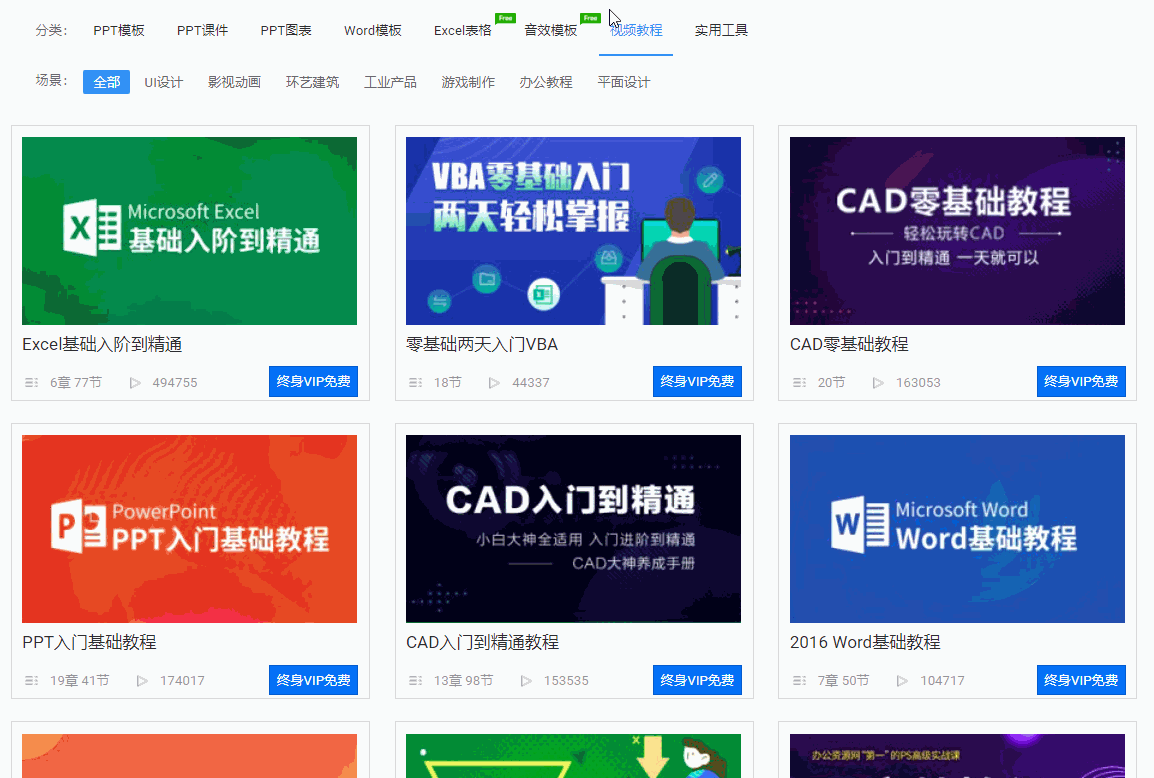This screenshot has height=778, width=1154.
Task: Click chapter list icon beside 13章 98节
Action: click(x=416, y=681)
